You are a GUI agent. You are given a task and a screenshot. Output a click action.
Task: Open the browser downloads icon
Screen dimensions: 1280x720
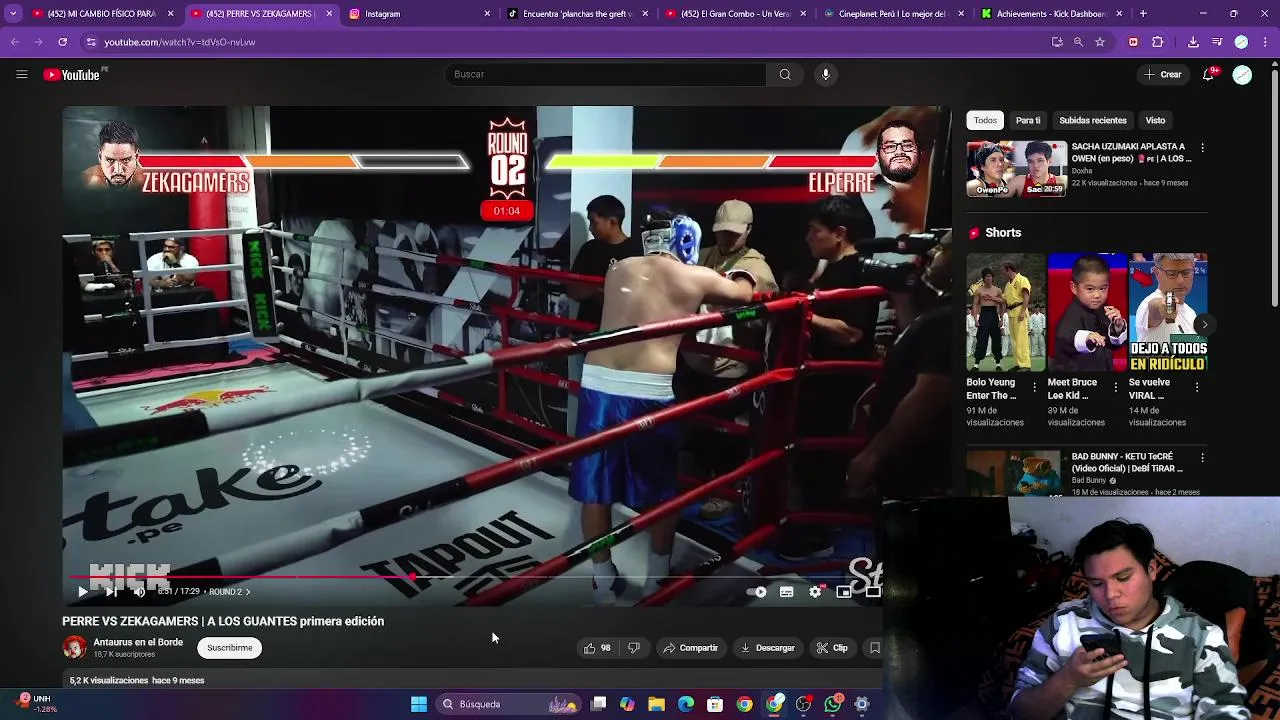[x=1193, y=42]
